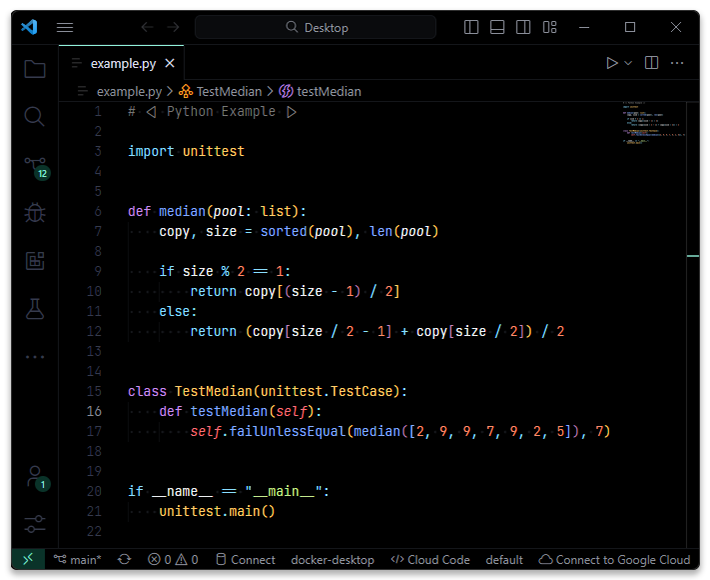Image resolution: width=710 pixels, height=580 pixels.
Task: Open problems errors and warnings indicator
Action: pyautogui.click(x=173, y=560)
